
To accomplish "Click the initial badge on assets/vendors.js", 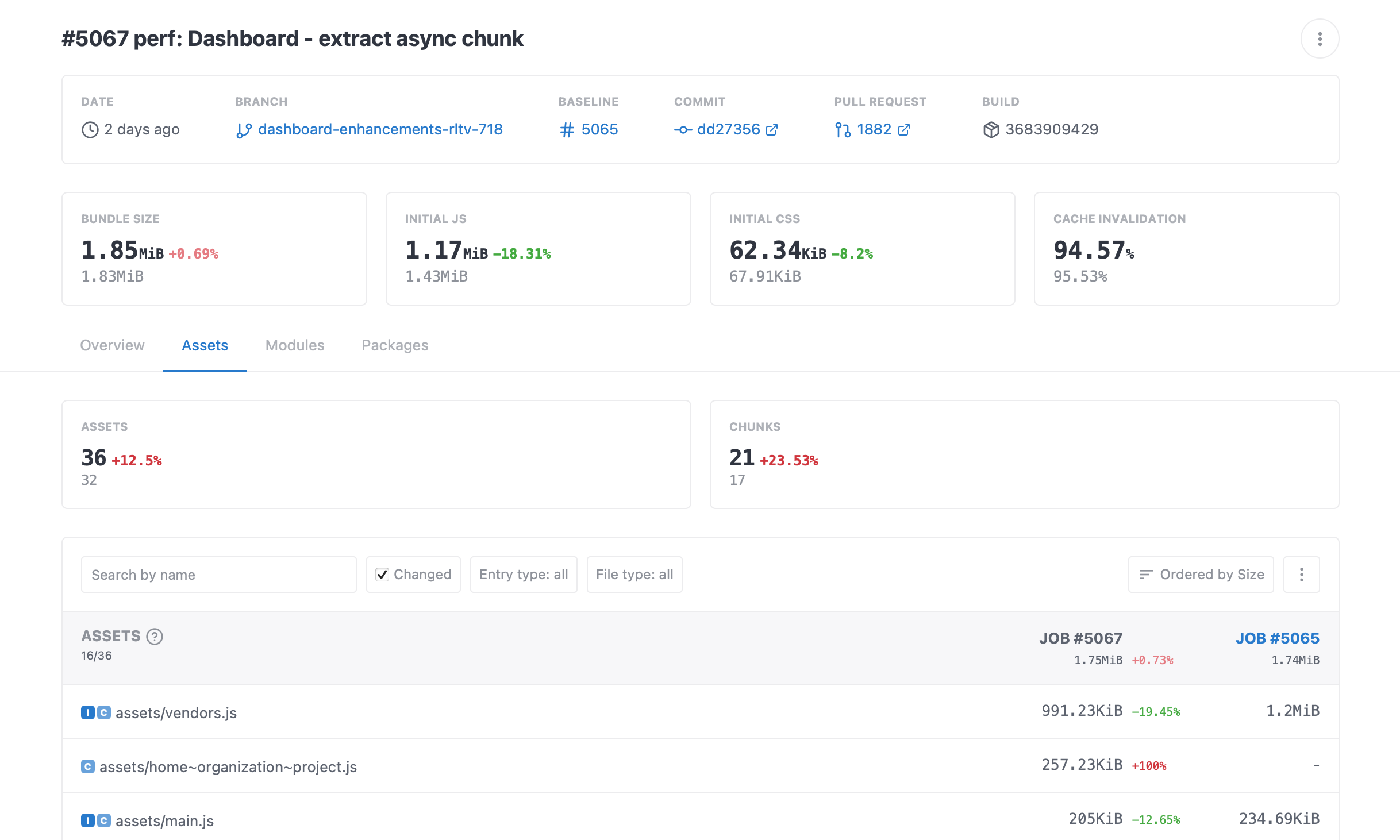I will [x=87, y=713].
